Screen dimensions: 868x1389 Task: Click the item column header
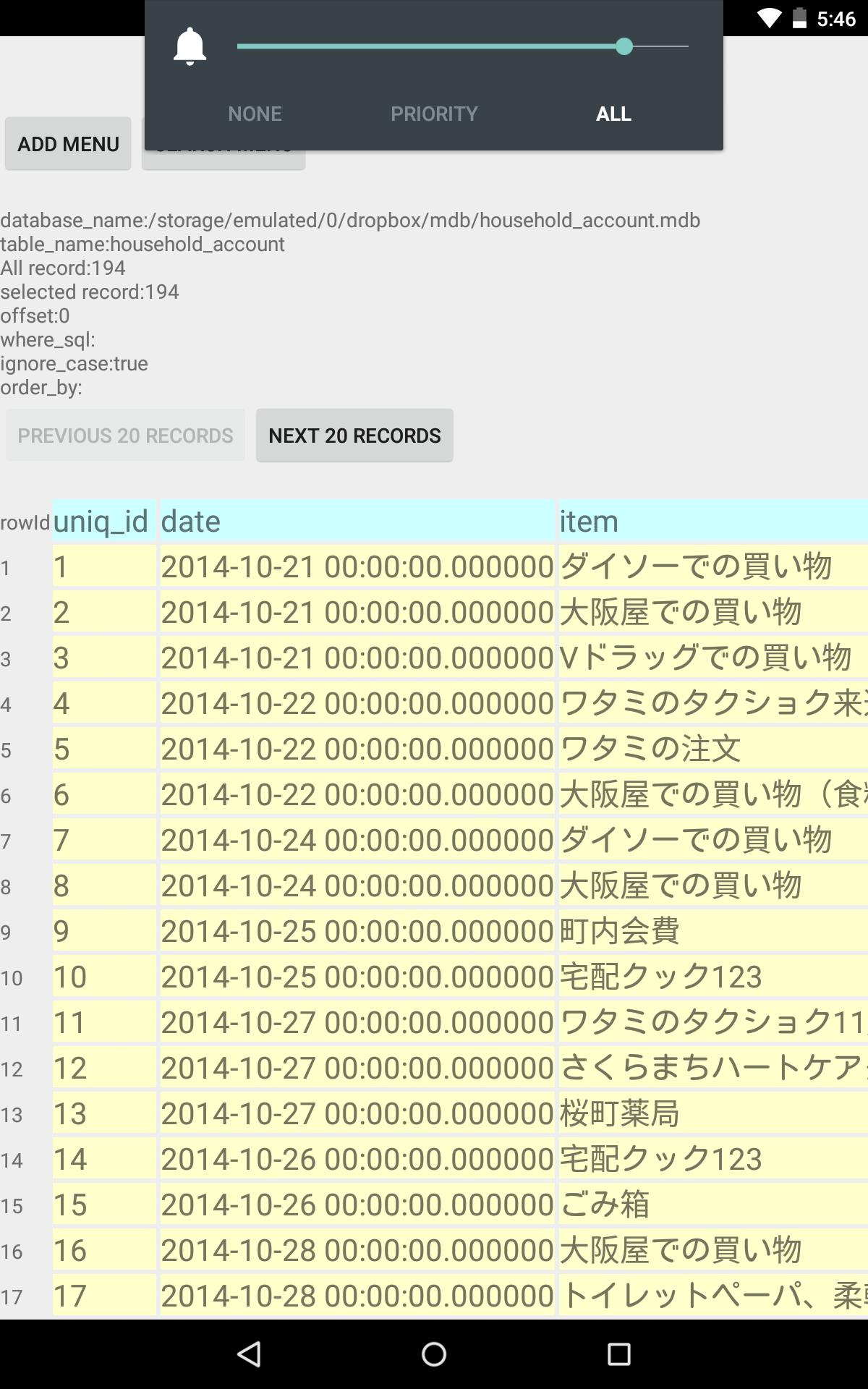712,521
